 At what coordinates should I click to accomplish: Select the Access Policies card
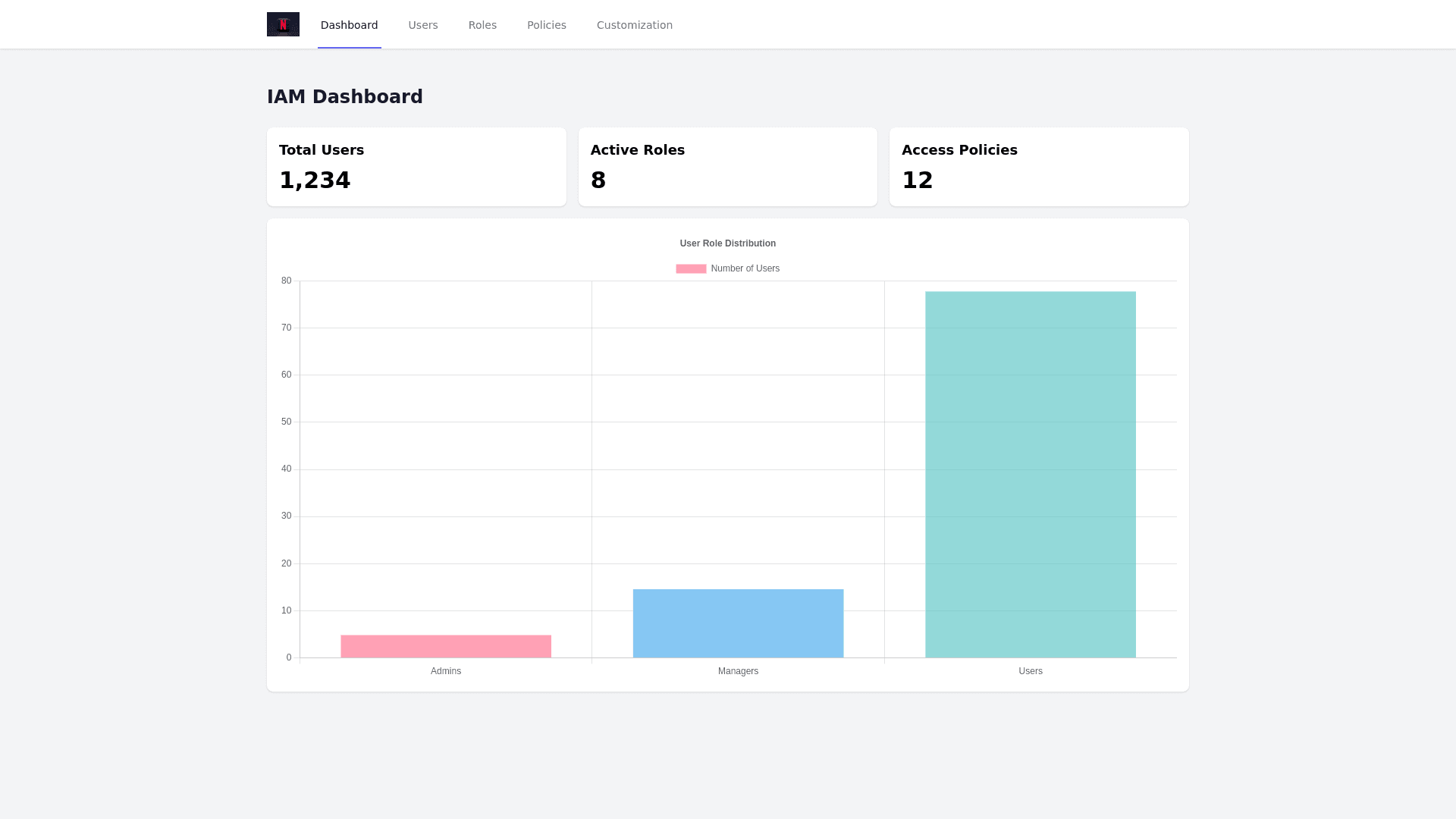(1038, 167)
